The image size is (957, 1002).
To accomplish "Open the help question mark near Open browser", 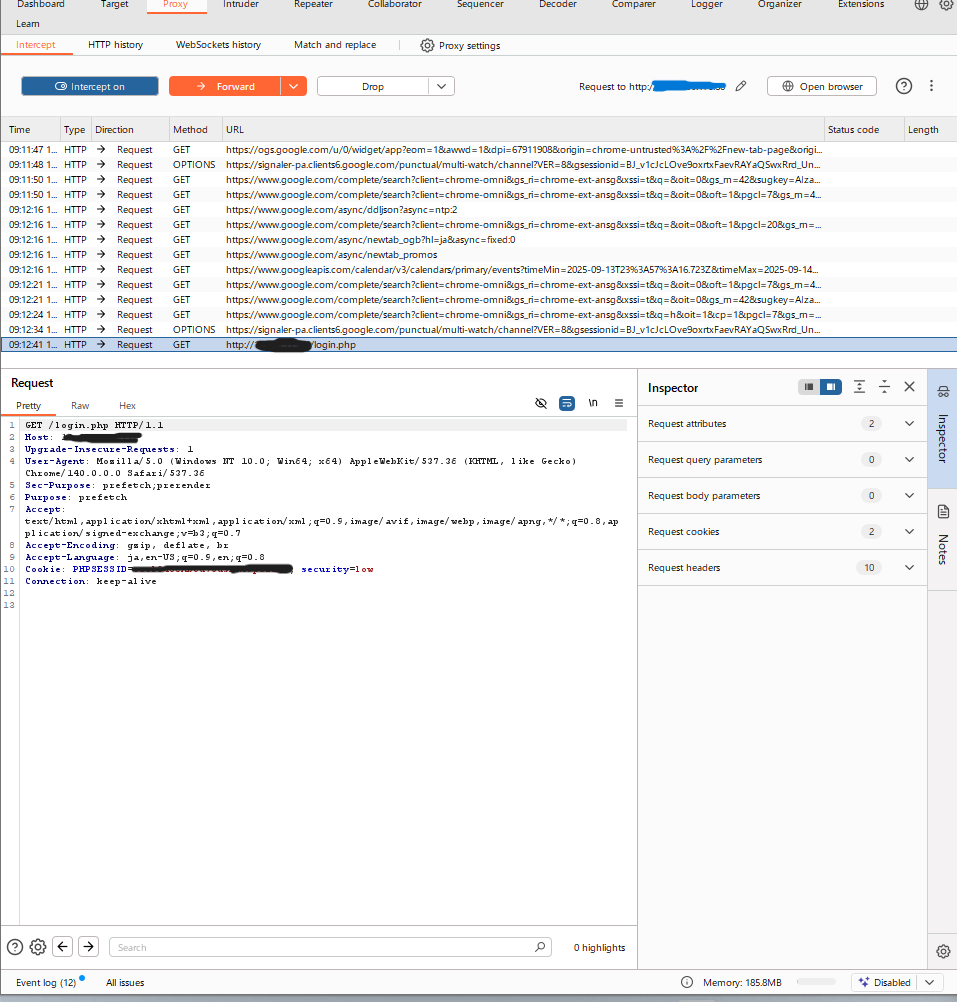I will point(903,86).
